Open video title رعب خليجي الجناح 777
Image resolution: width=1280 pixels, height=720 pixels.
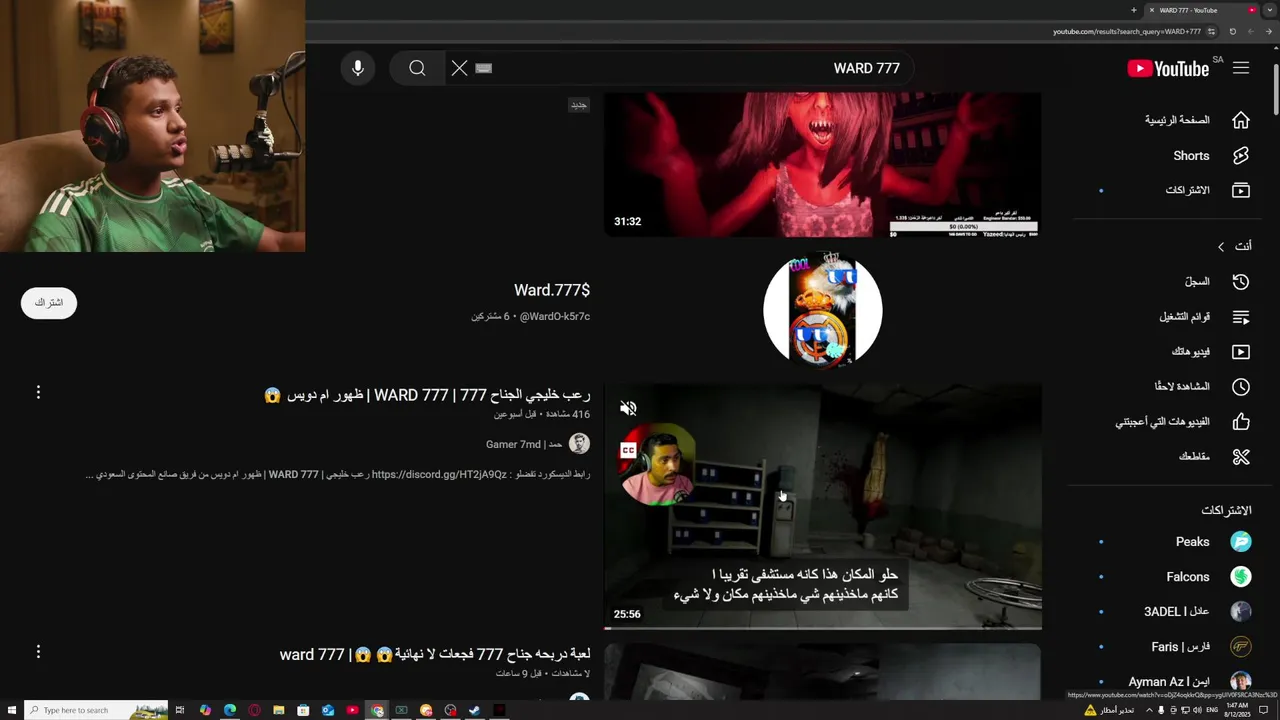point(428,396)
